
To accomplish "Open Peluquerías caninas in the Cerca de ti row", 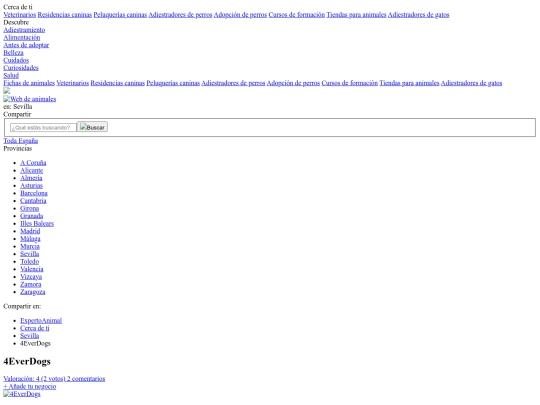I will (x=120, y=15).
